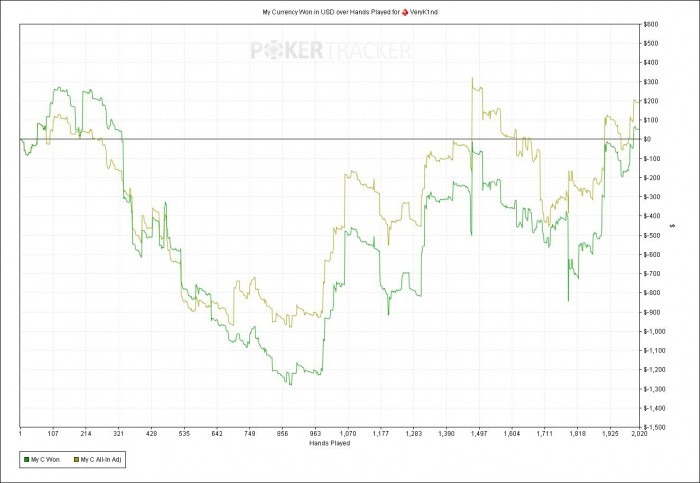Click the $-400 y-axis label
The height and width of the screenshot is (483, 700).
pyautogui.click(x=651, y=217)
